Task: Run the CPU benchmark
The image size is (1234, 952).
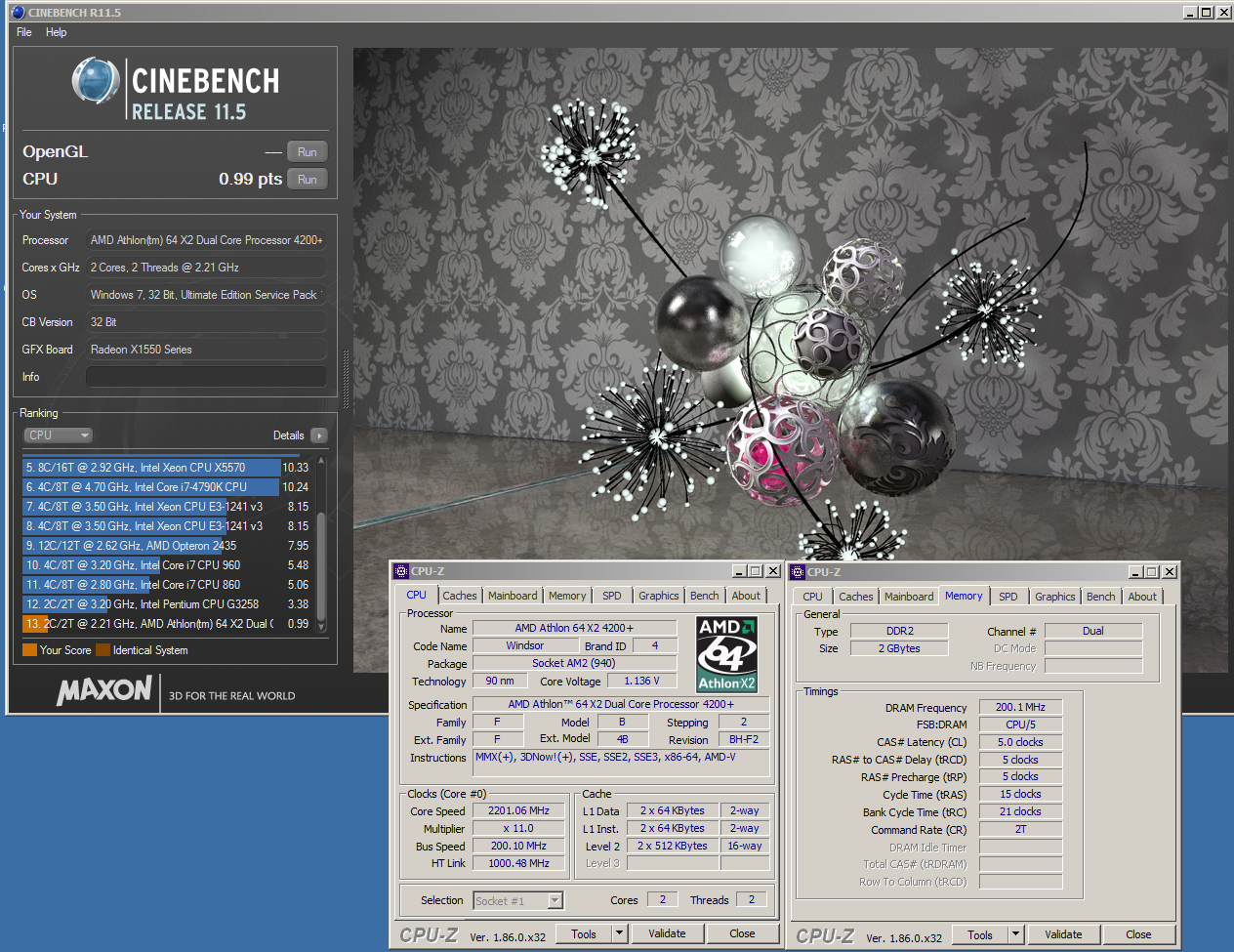Action: click(x=308, y=179)
